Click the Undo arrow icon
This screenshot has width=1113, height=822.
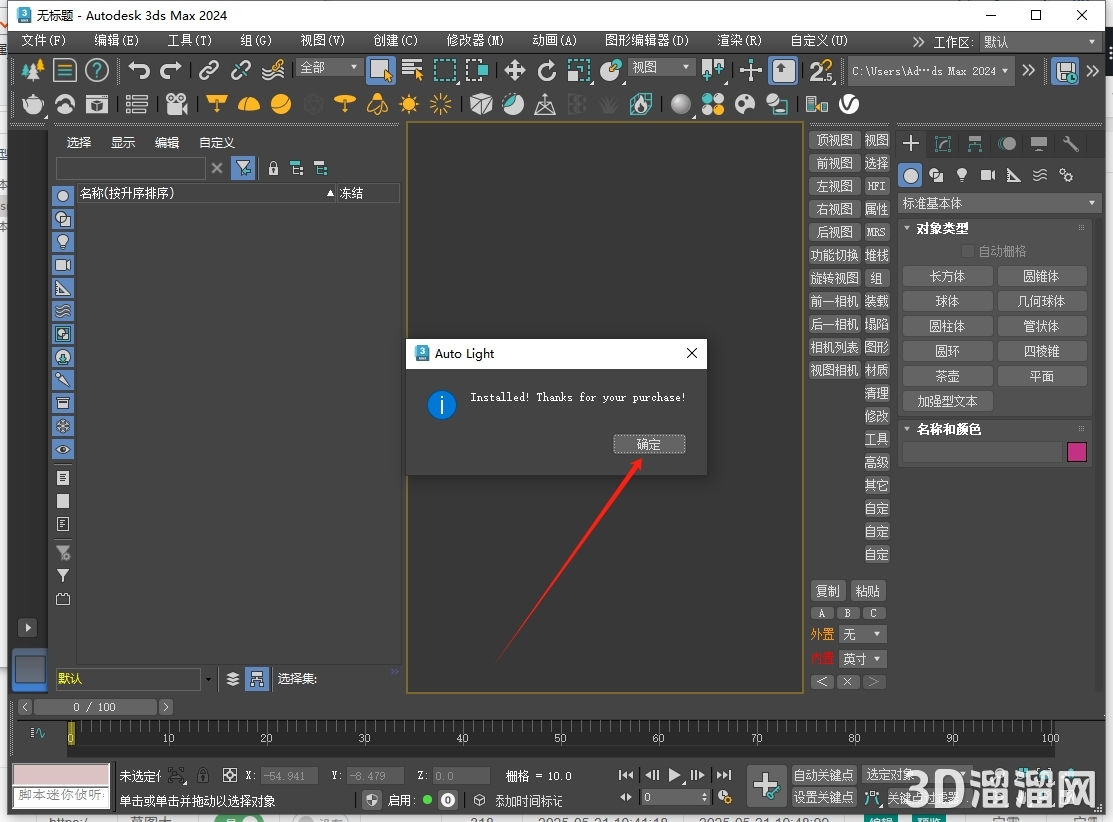(x=139, y=70)
